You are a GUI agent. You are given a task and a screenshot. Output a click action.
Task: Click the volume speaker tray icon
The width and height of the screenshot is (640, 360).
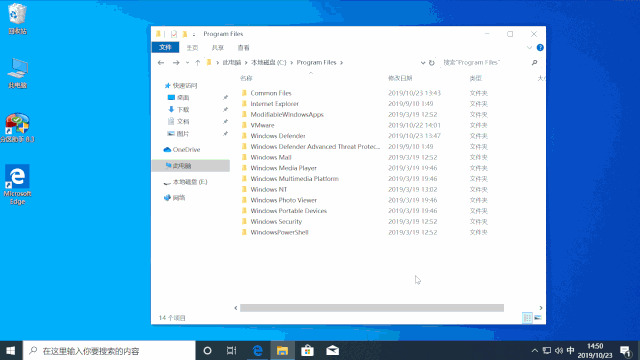[559, 351]
